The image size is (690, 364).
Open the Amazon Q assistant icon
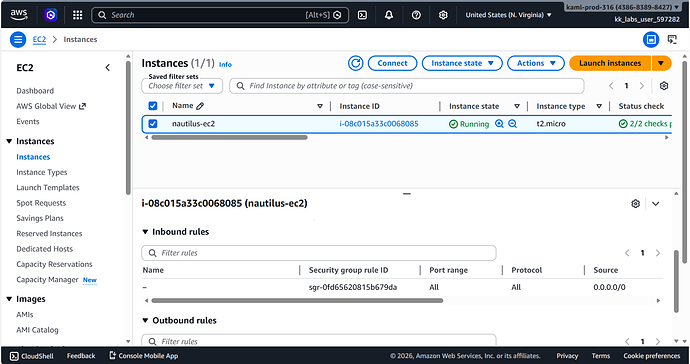coord(51,15)
